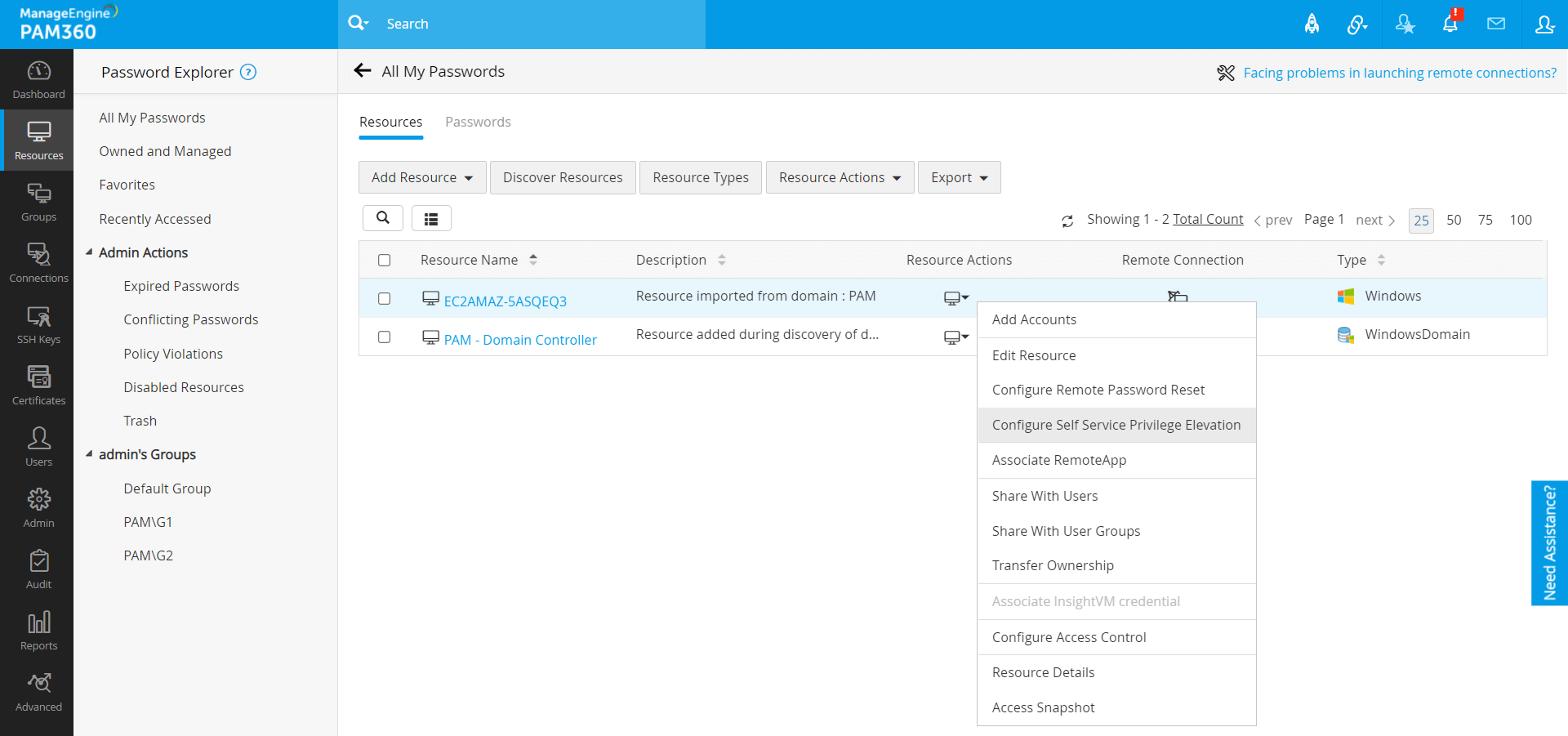Expand the Export dropdown
The height and width of the screenshot is (736, 1568).
(959, 177)
